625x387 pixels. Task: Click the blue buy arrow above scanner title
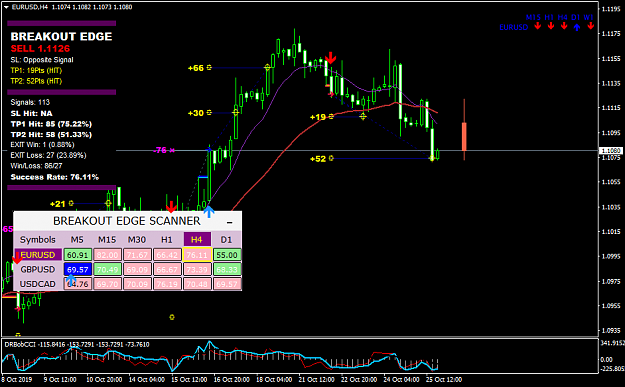[x=209, y=211]
